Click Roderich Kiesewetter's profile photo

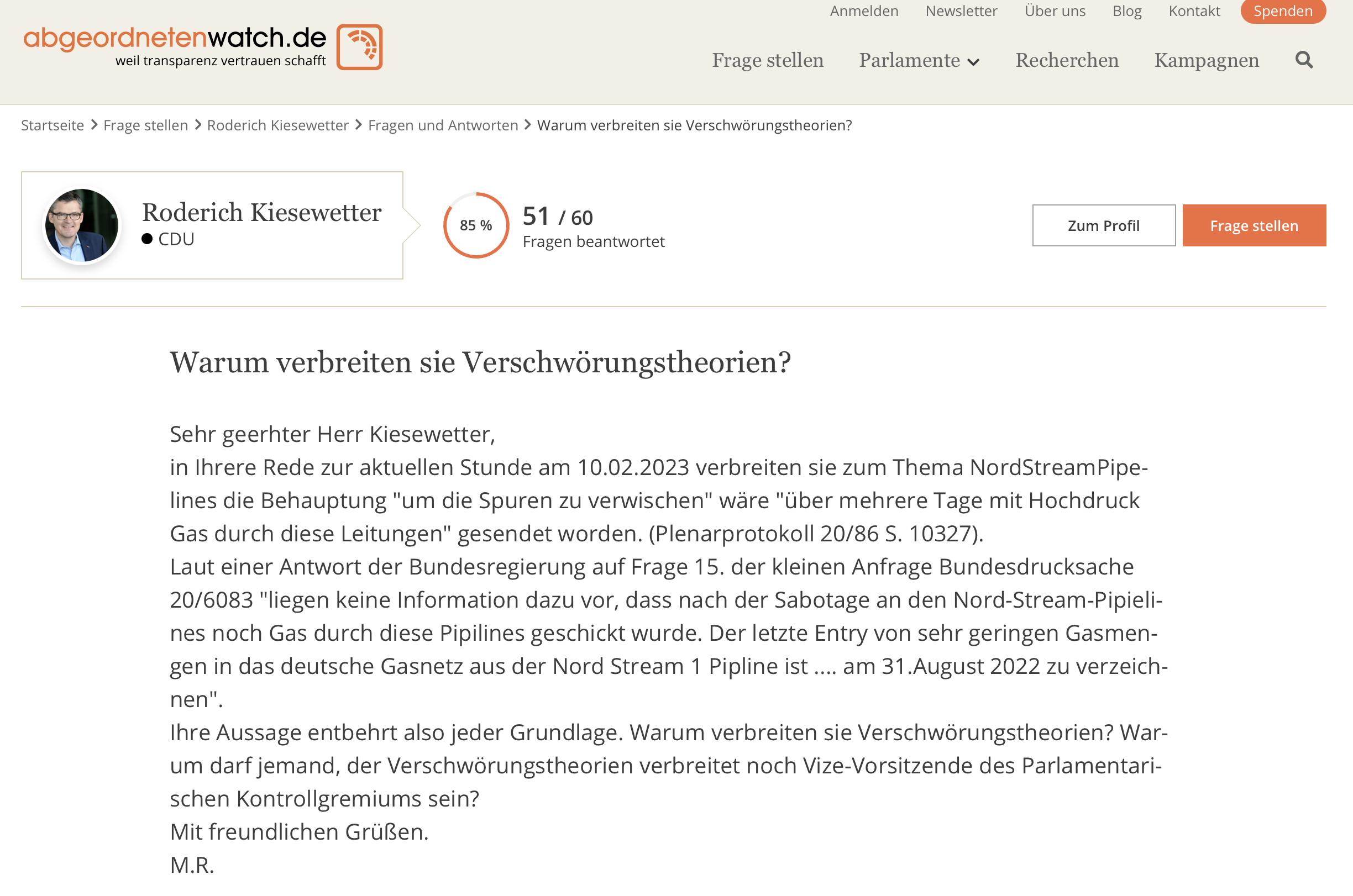pos(82,225)
